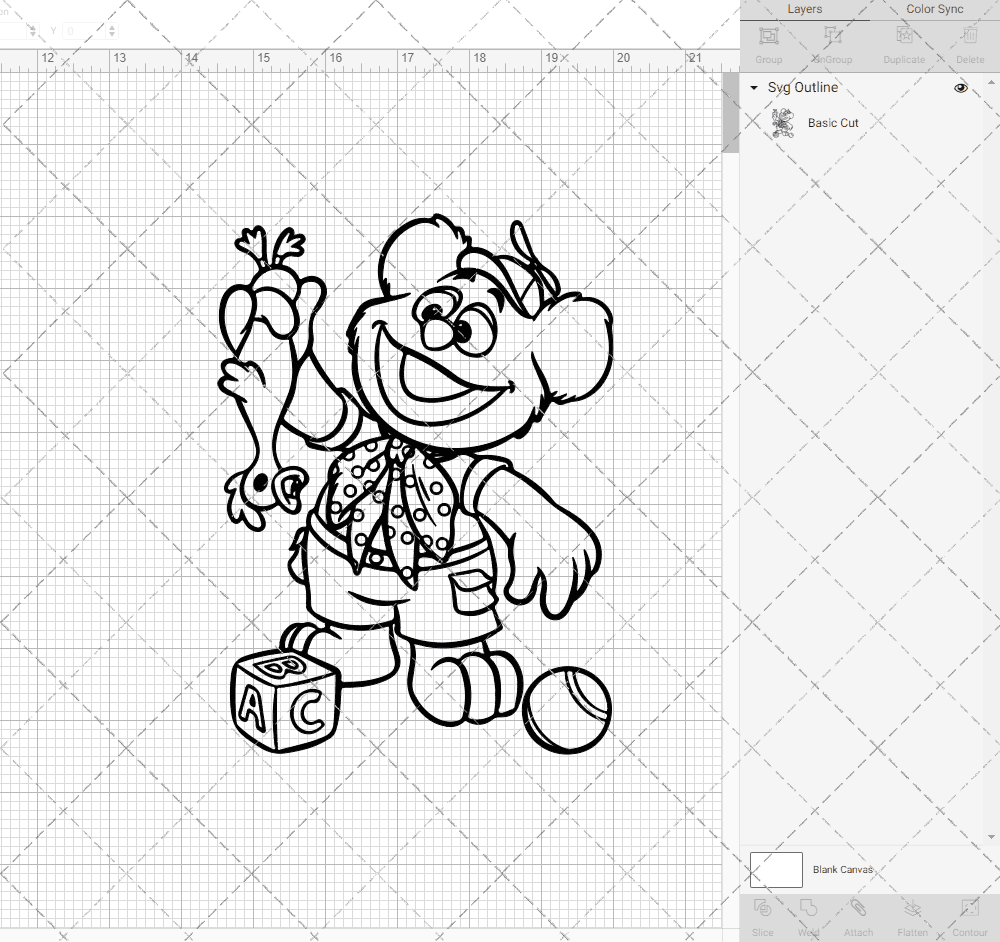Switch to the Color Sync tab
Viewport: 1000px width, 942px height.
pyautogui.click(x=934, y=9)
